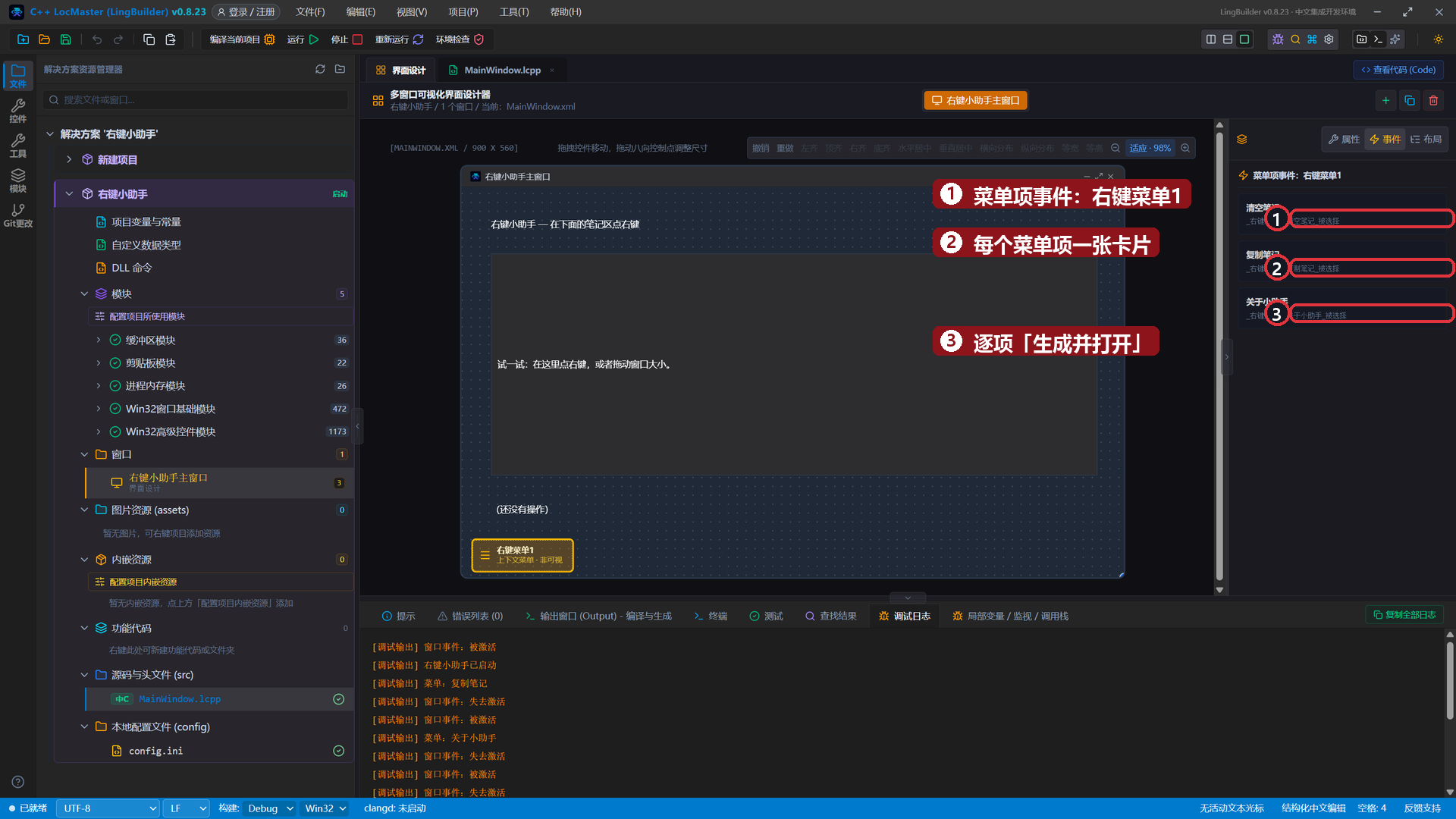Click the open folder toolbar icon
Image resolution: width=1456 pixels, height=819 pixels.
44,39
